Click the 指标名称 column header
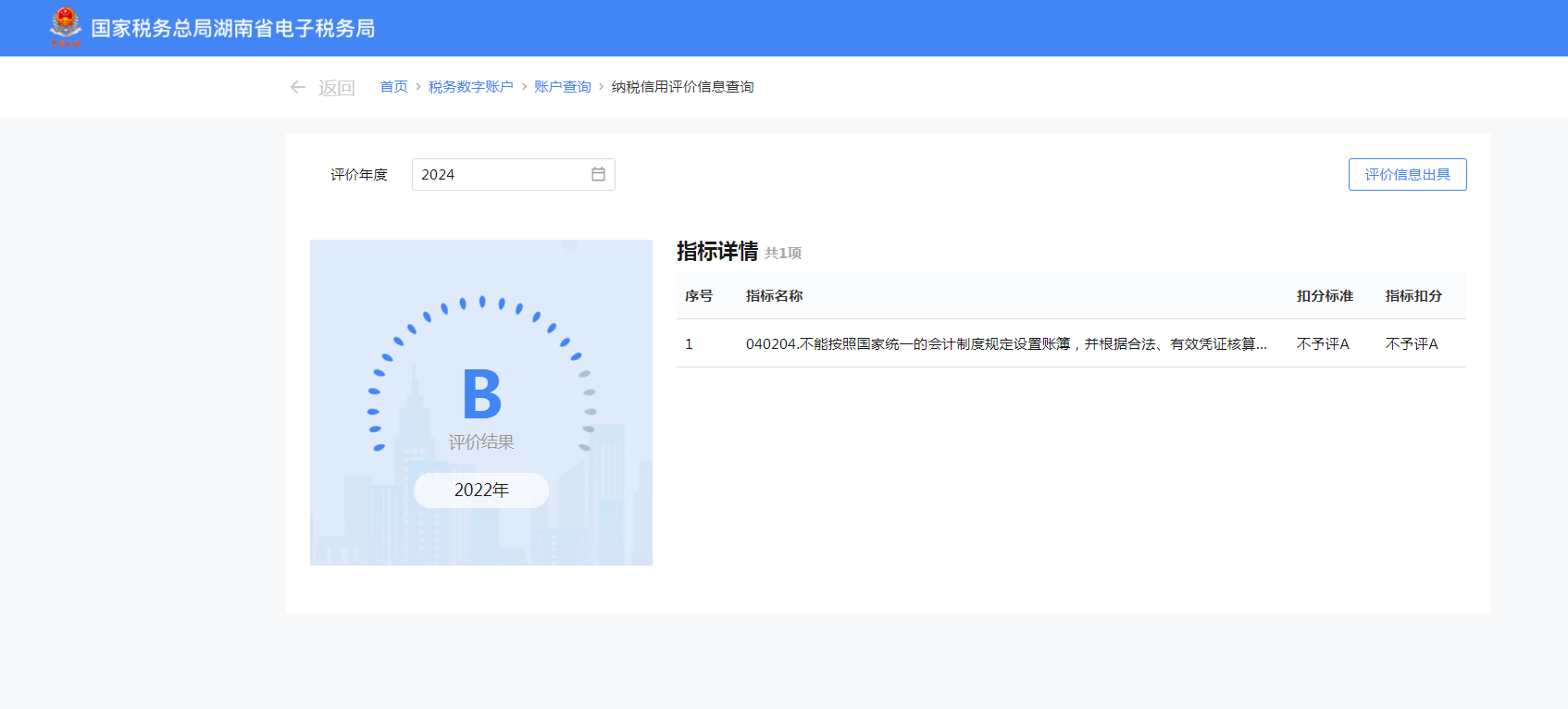 pyautogui.click(x=774, y=296)
